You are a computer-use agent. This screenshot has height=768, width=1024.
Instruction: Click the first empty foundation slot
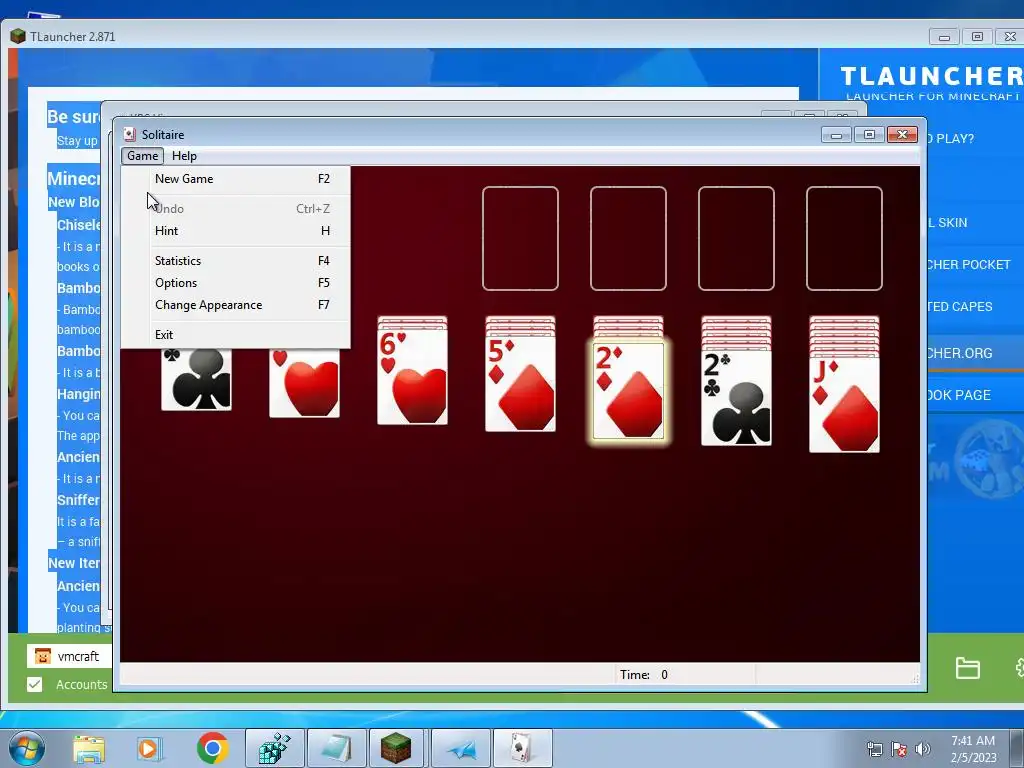click(520, 238)
